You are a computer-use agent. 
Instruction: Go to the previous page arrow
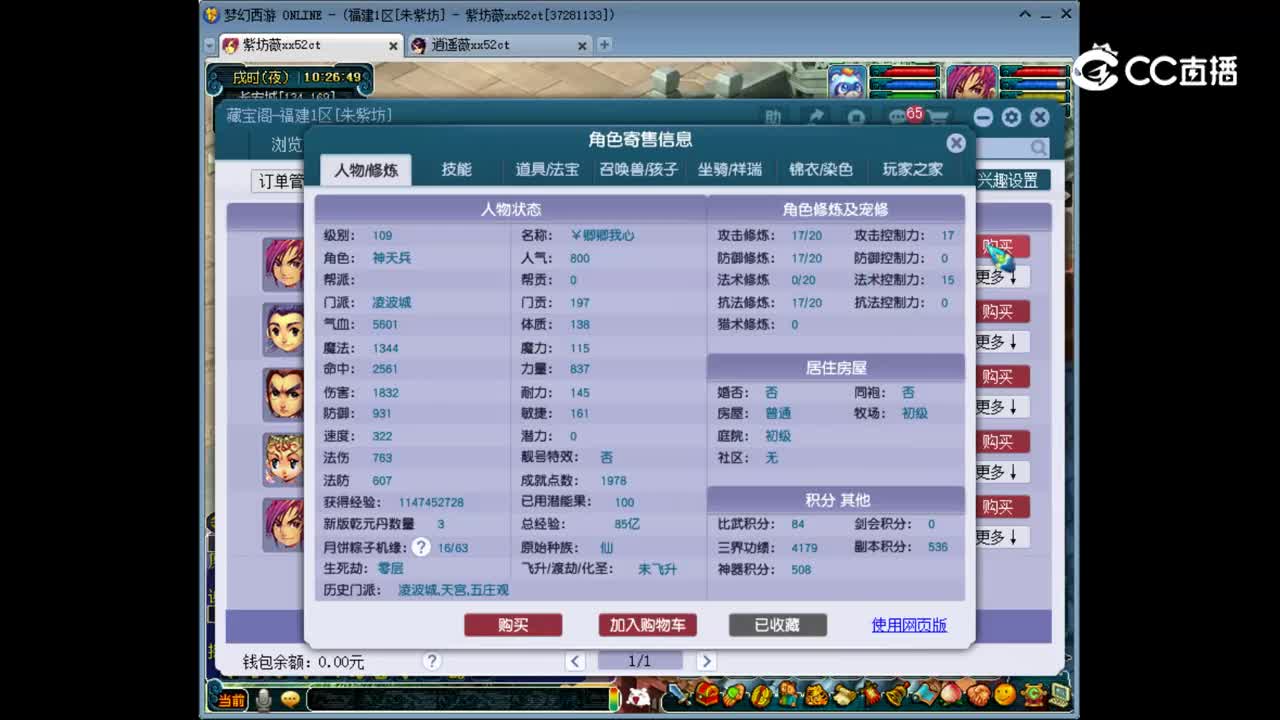tap(575, 661)
